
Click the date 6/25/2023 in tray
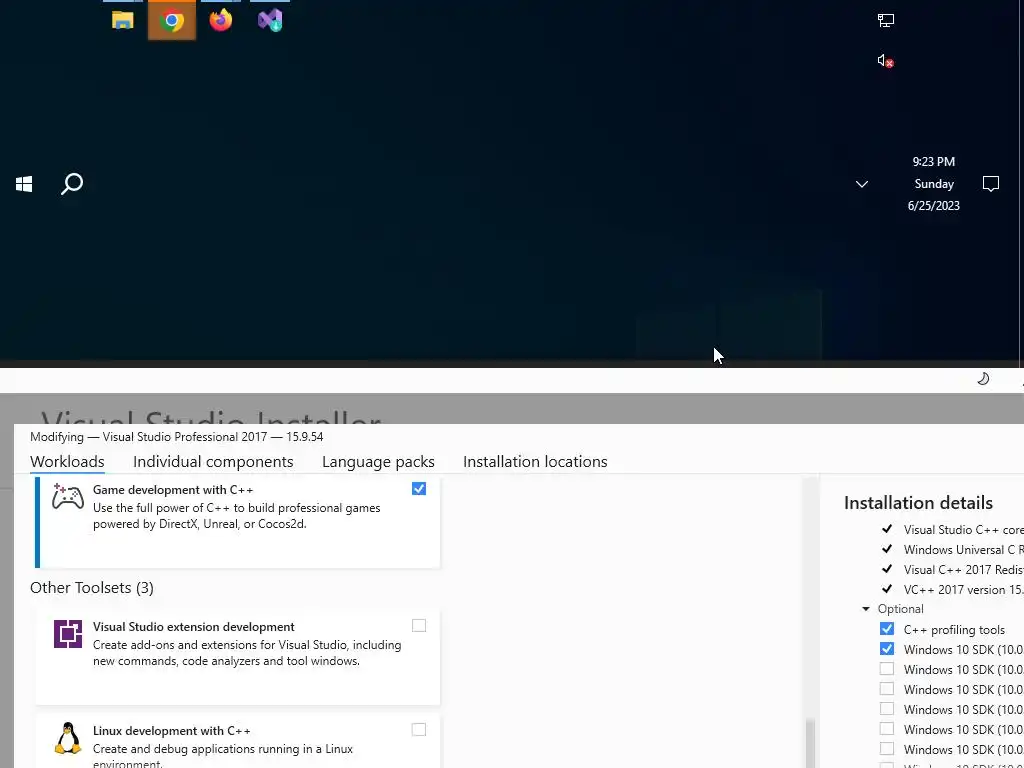933,206
